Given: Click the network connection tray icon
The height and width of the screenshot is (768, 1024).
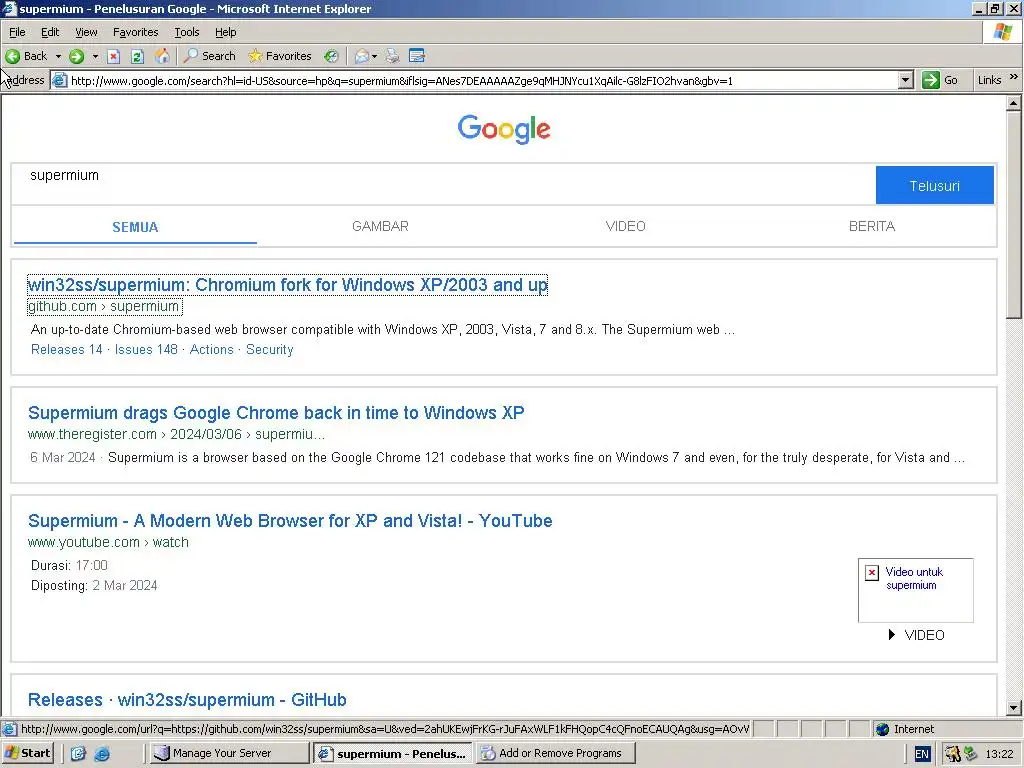Looking at the screenshot, I should 970,754.
